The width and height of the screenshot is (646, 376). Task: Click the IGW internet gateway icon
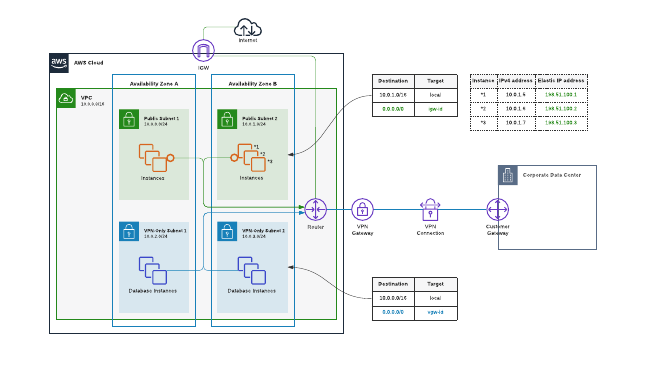pyautogui.click(x=203, y=51)
